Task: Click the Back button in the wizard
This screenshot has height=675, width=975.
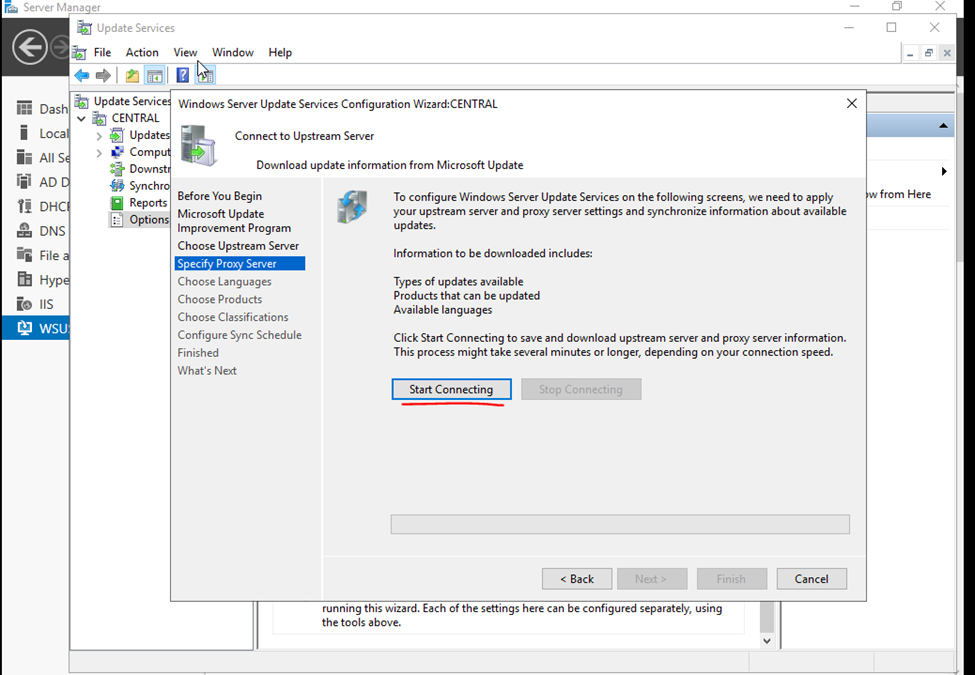Action: coord(576,579)
